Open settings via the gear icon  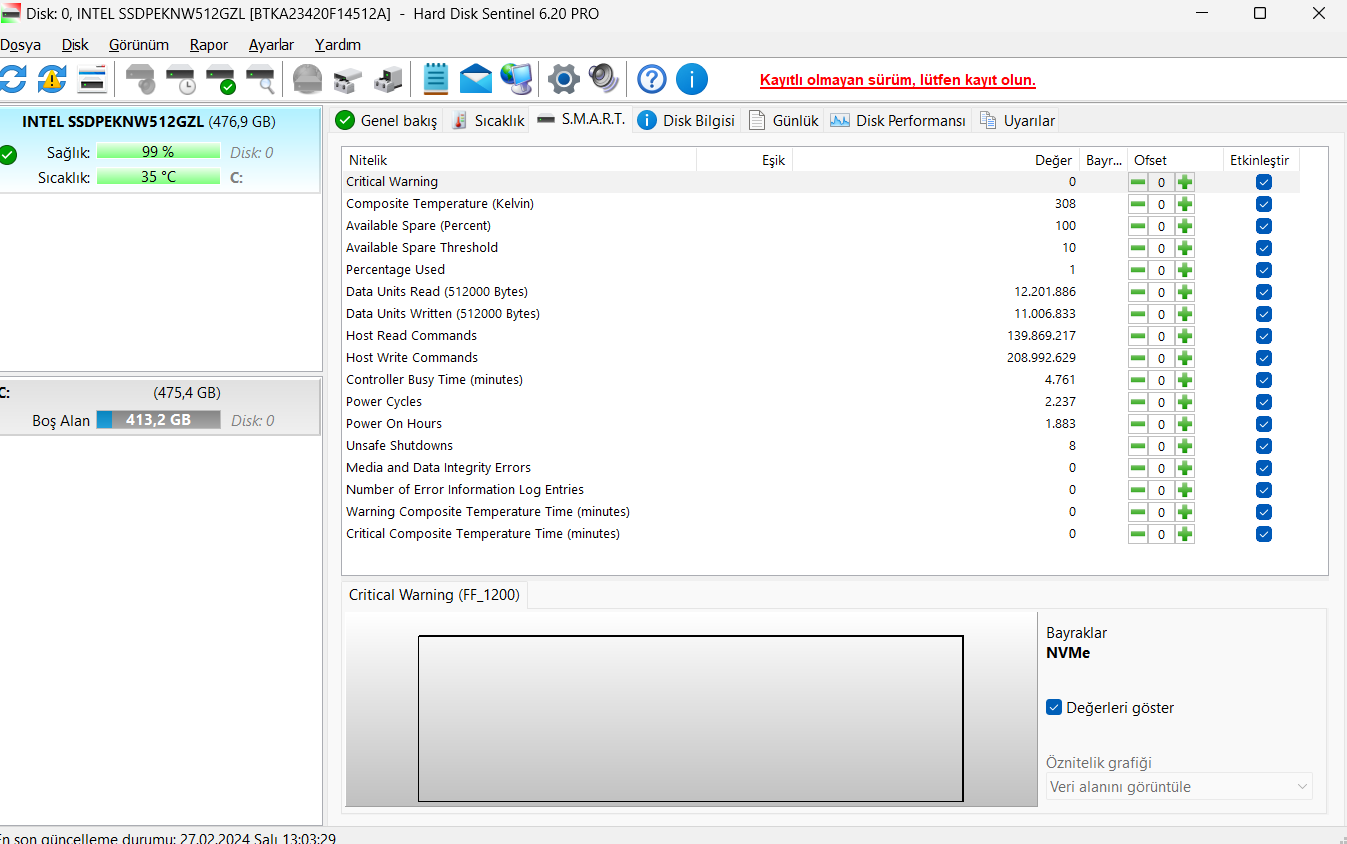pos(564,79)
